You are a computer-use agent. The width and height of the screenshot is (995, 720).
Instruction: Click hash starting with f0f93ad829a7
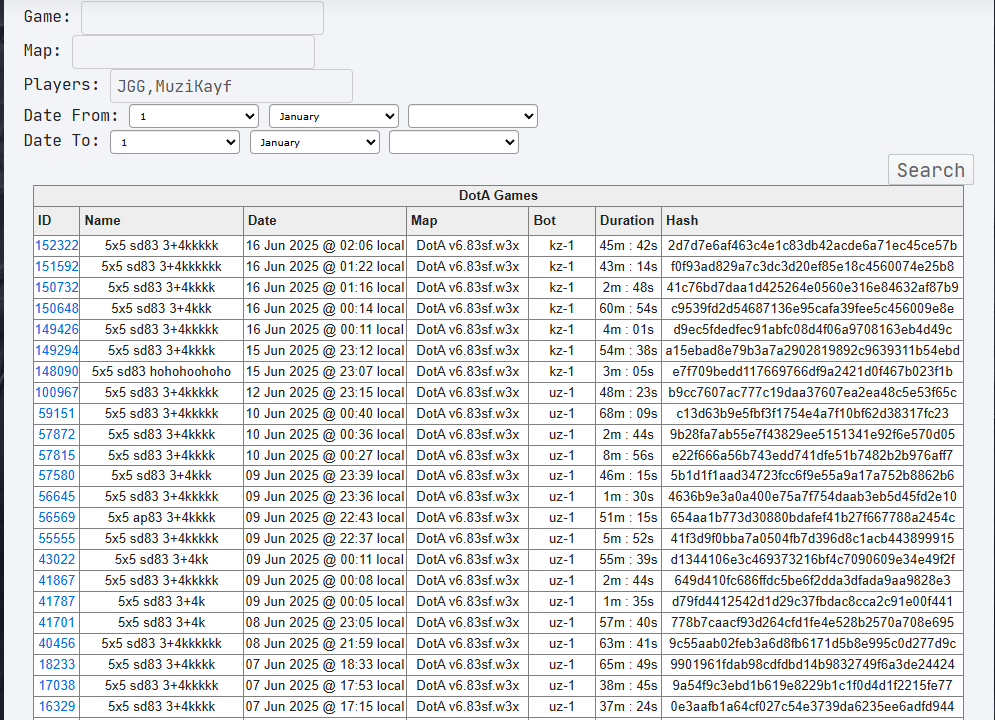[812, 266]
